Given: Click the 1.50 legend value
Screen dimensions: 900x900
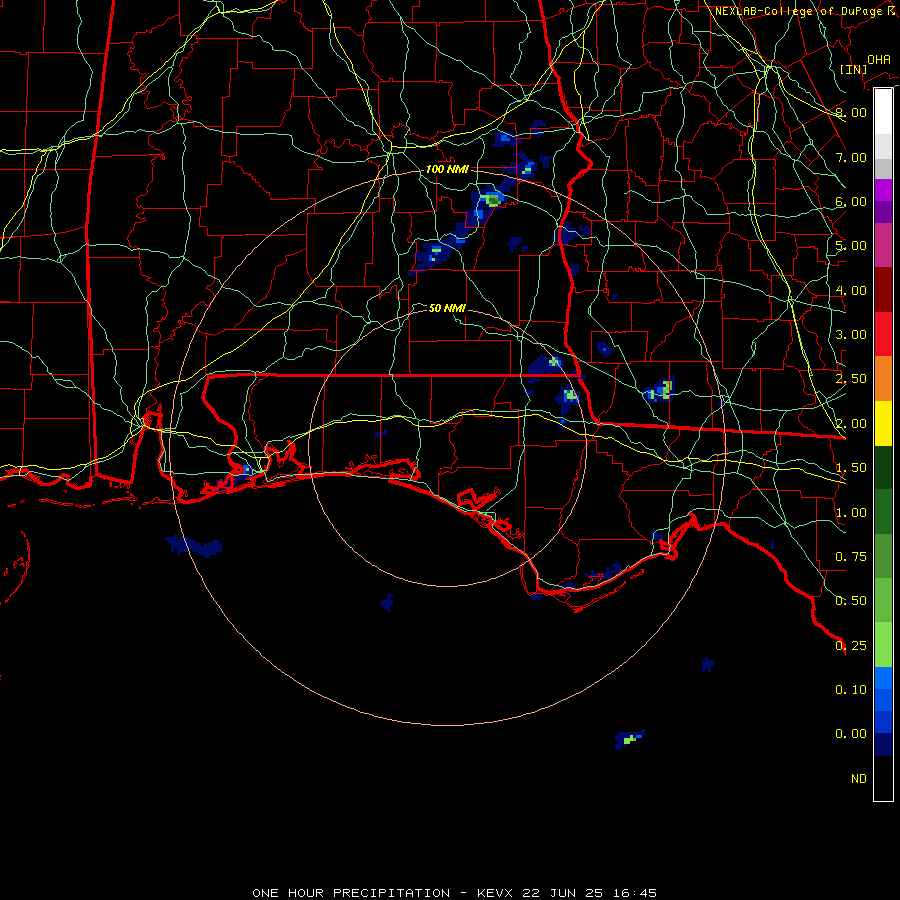Looking at the screenshot, I should coord(851,468).
